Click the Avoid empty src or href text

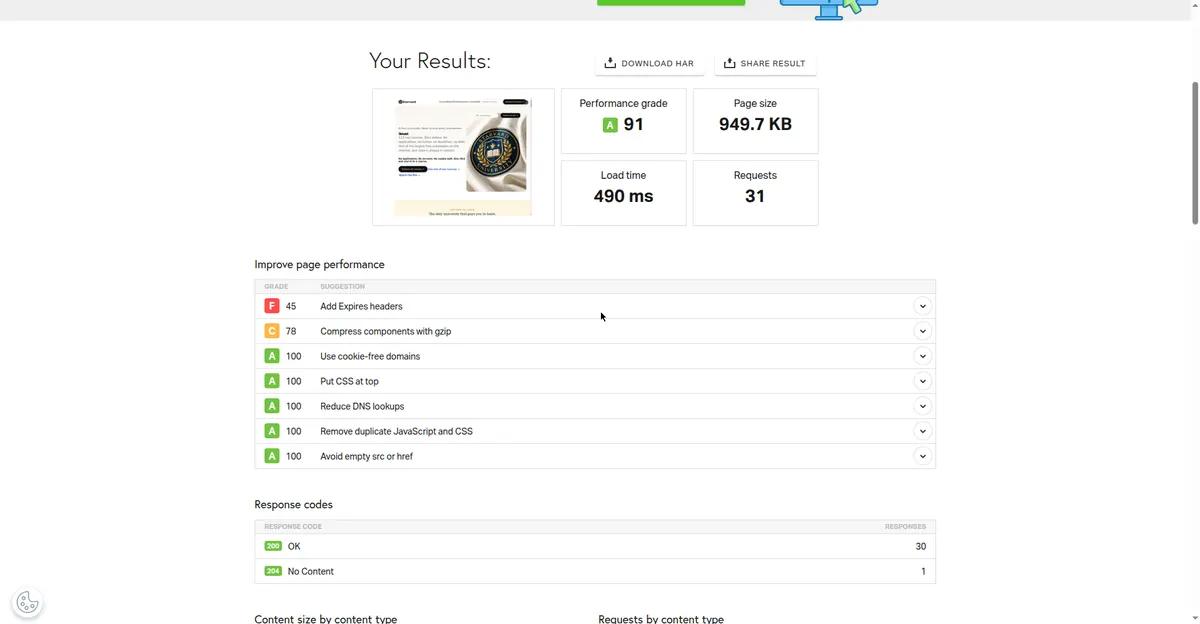point(366,456)
